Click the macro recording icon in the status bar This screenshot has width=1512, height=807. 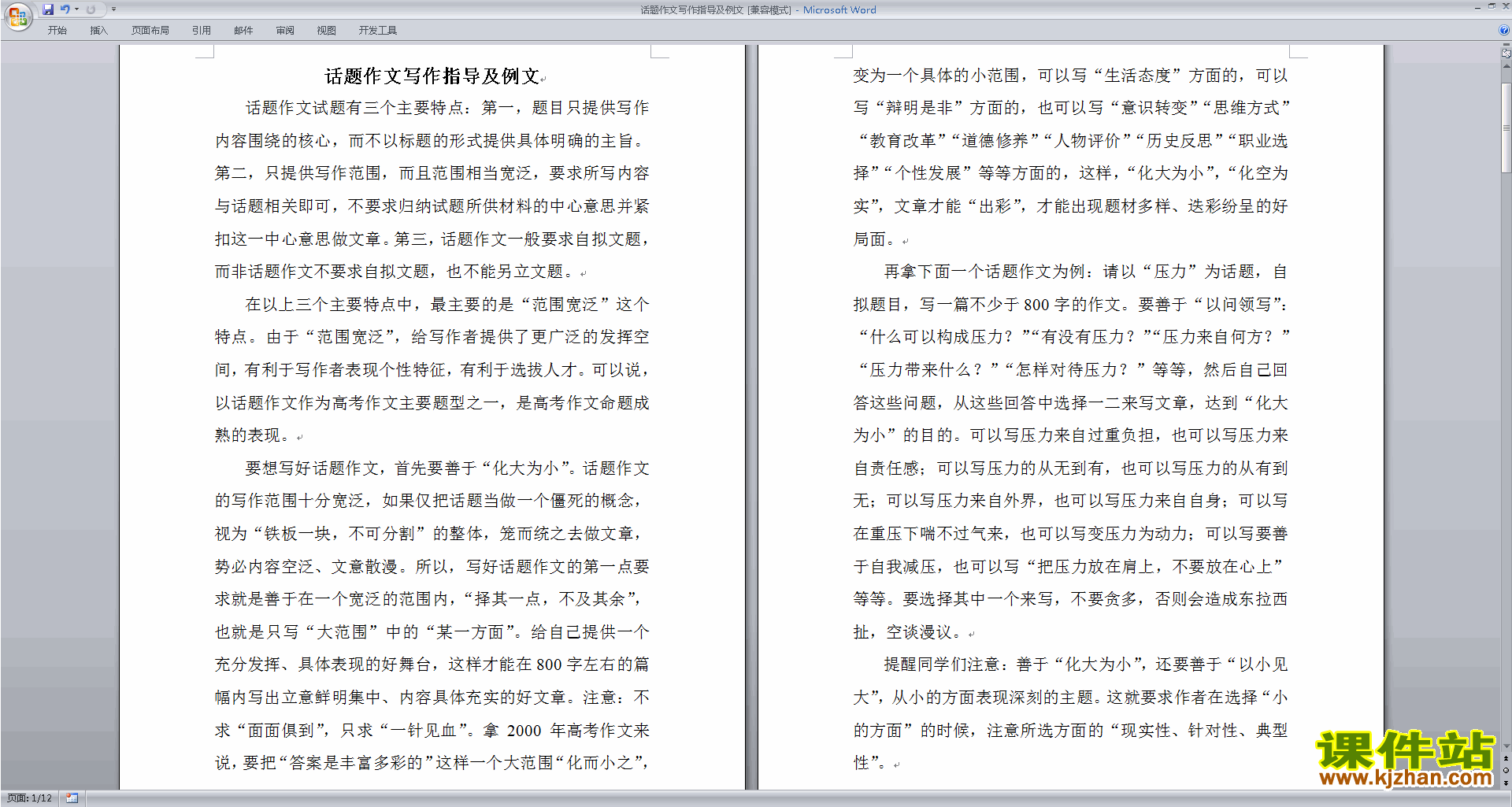point(72,798)
